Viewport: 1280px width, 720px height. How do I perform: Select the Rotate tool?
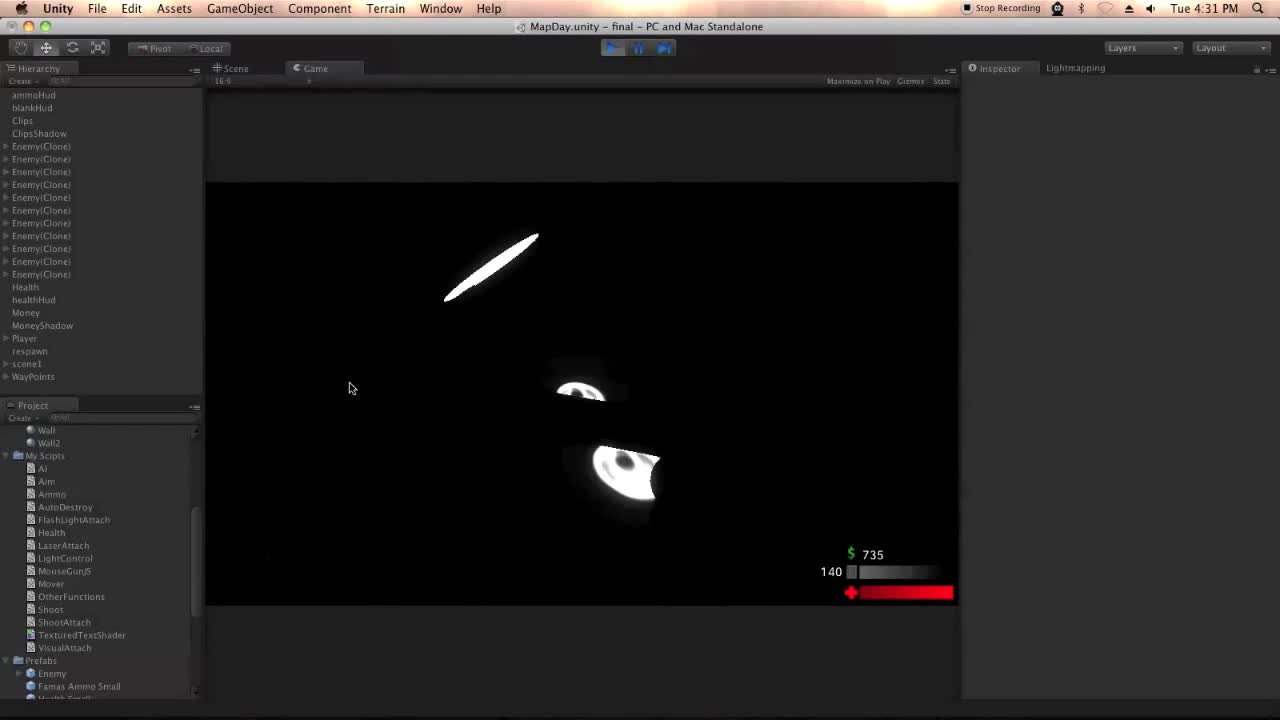point(72,47)
